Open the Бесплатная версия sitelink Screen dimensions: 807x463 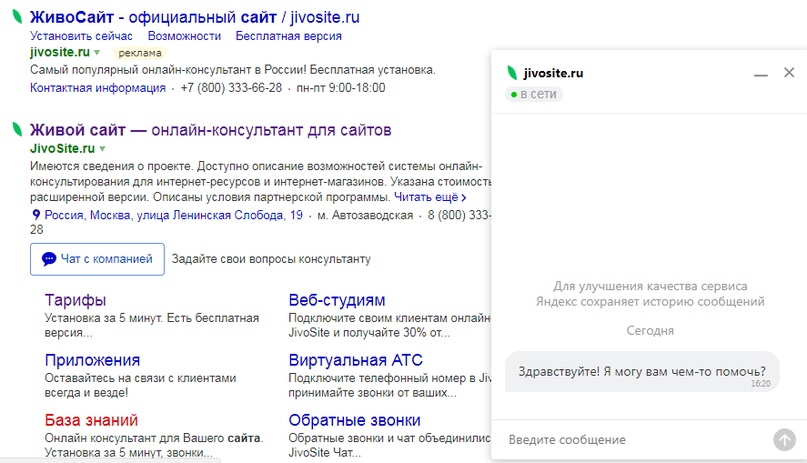[289, 36]
